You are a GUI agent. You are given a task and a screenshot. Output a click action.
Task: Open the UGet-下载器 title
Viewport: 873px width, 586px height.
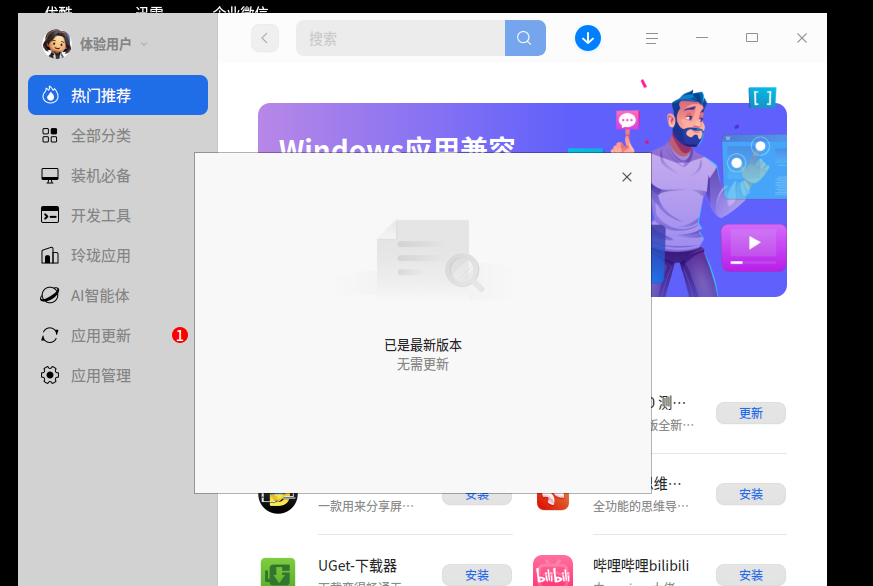coord(357,566)
